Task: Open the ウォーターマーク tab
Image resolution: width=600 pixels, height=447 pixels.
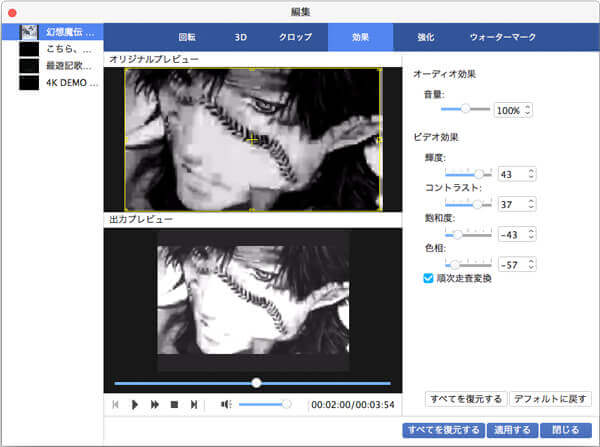Action: point(502,37)
